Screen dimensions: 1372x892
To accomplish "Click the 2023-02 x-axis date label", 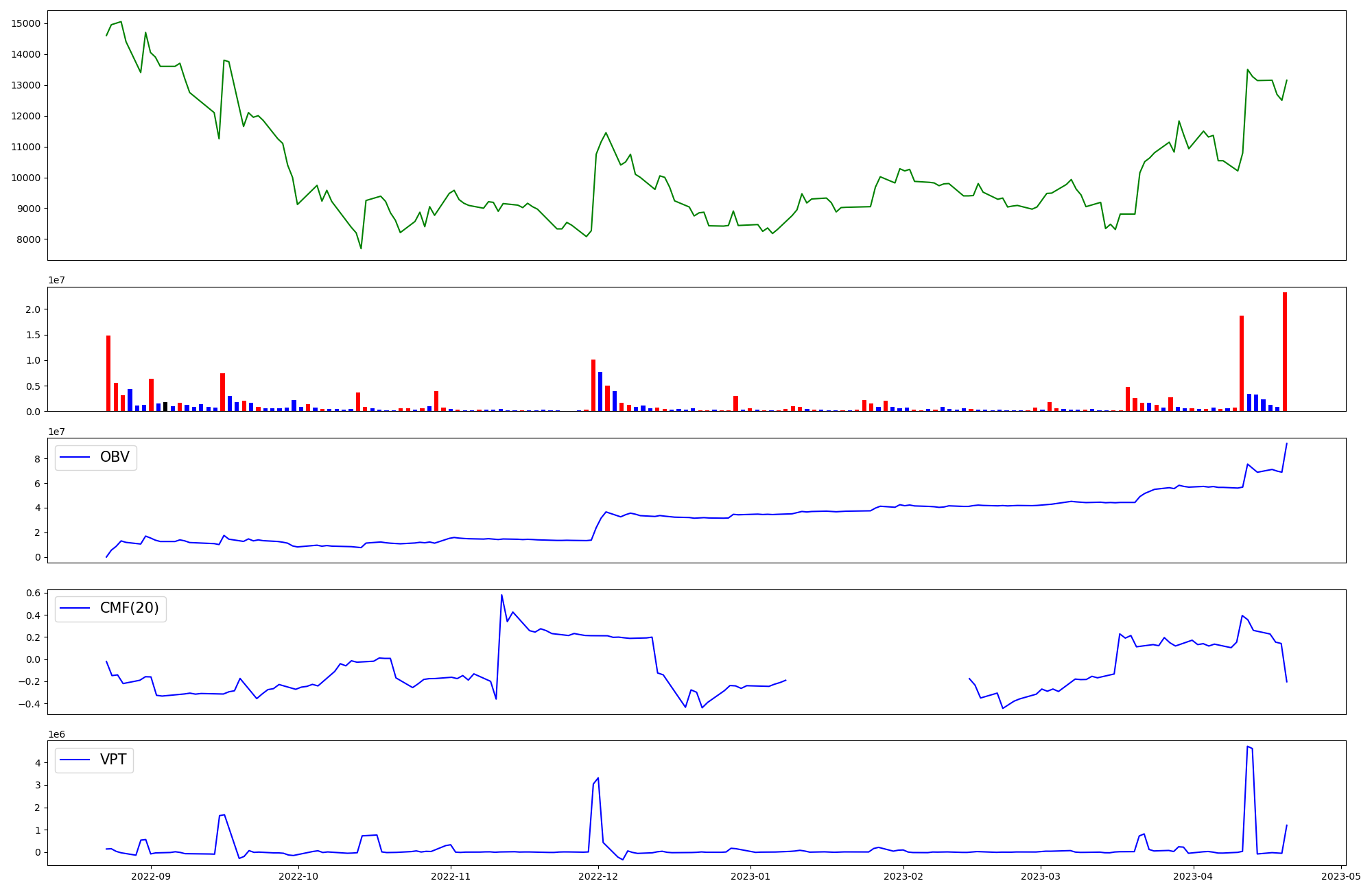I will pos(903,876).
